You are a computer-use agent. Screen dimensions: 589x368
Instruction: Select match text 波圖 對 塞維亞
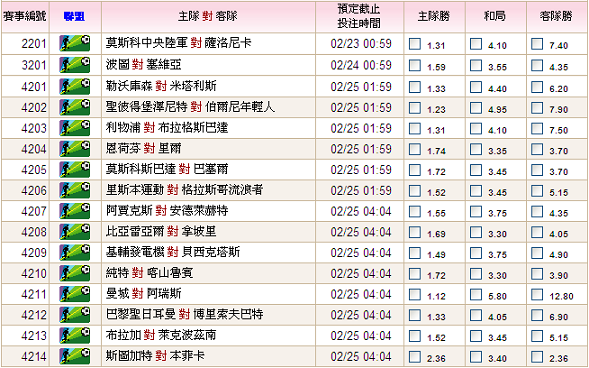[x=143, y=65]
